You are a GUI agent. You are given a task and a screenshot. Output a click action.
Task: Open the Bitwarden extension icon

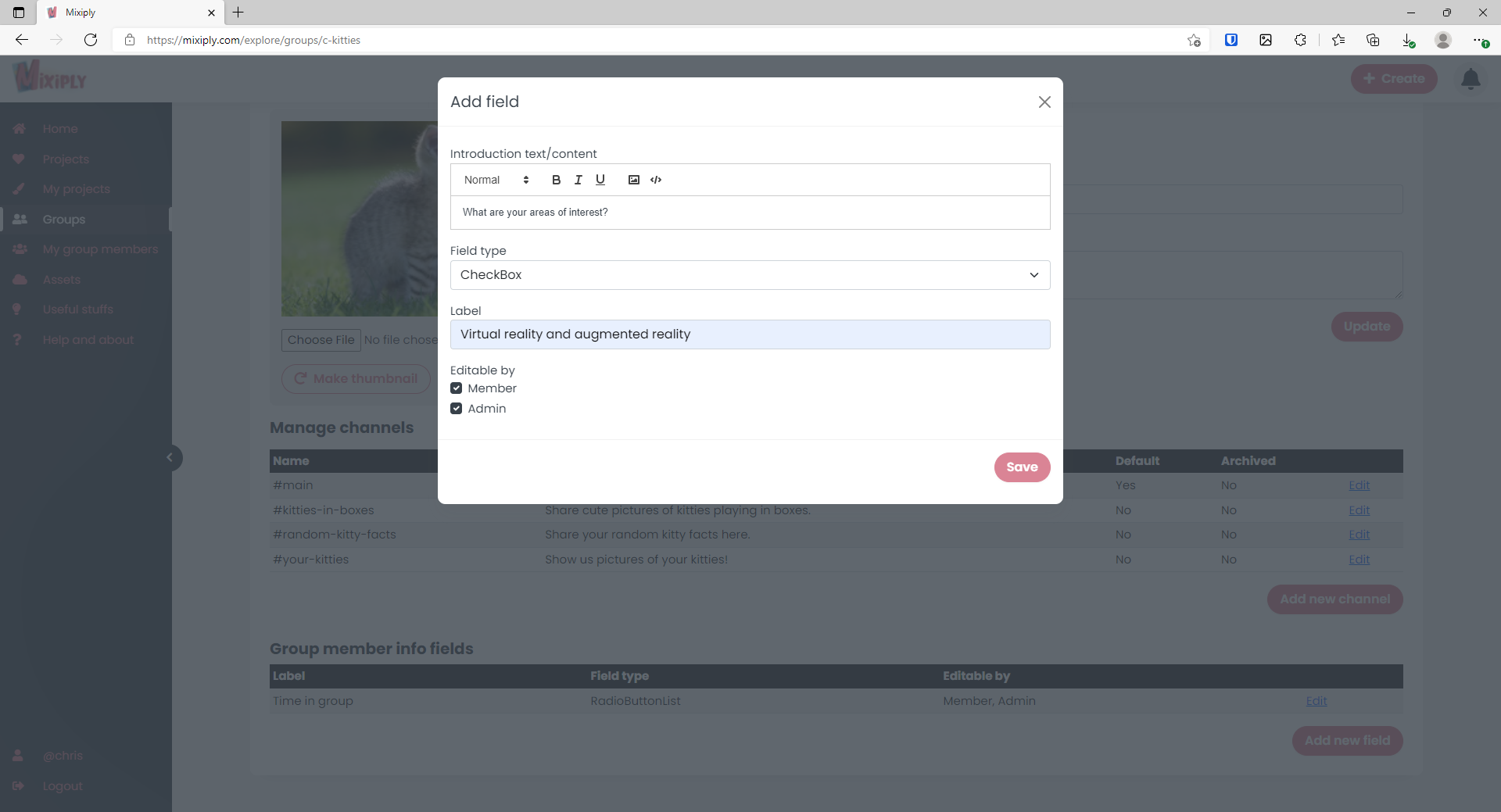(x=1231, y=40)
